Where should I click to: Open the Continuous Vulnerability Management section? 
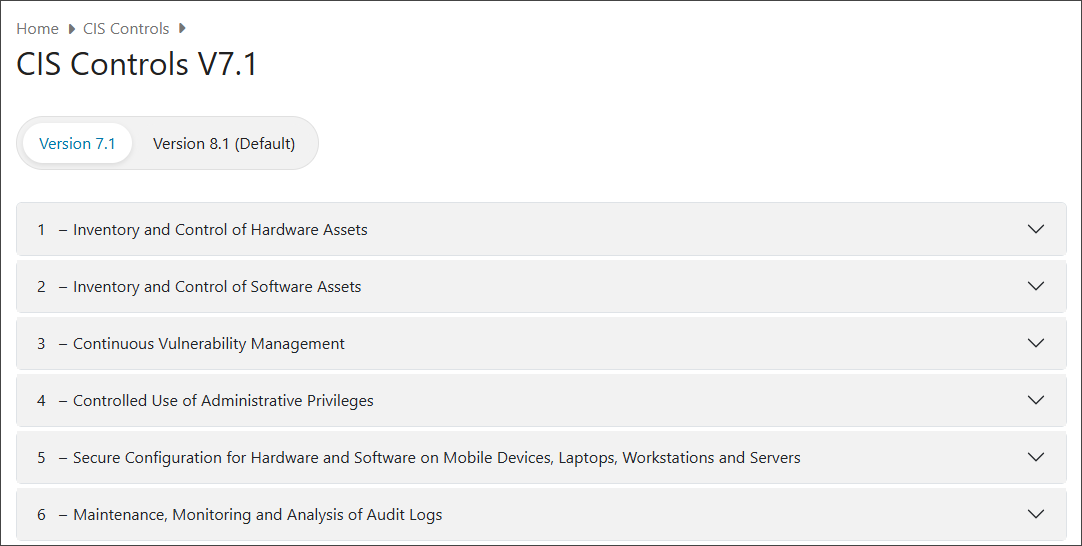[541, 343]
